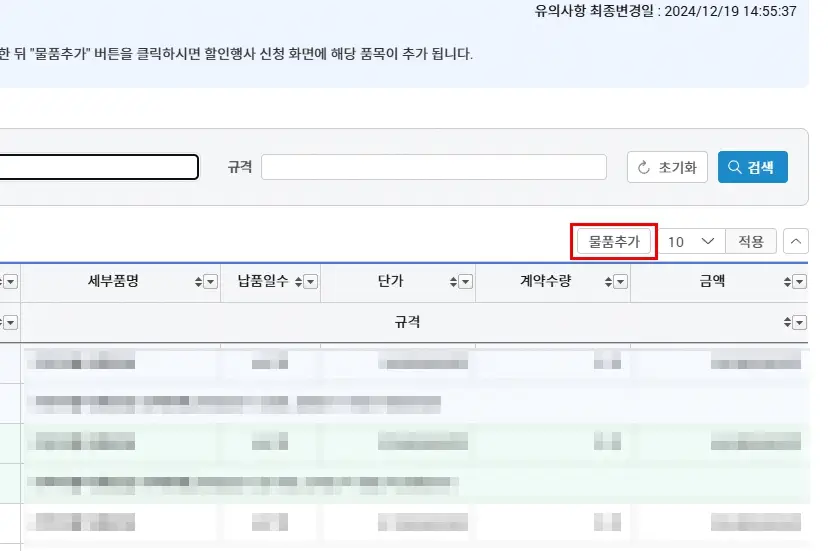The height and width of the screenshot is (551, 828).
Task: Collapse the grid using the chevron-up button
Action: (796, 242)
